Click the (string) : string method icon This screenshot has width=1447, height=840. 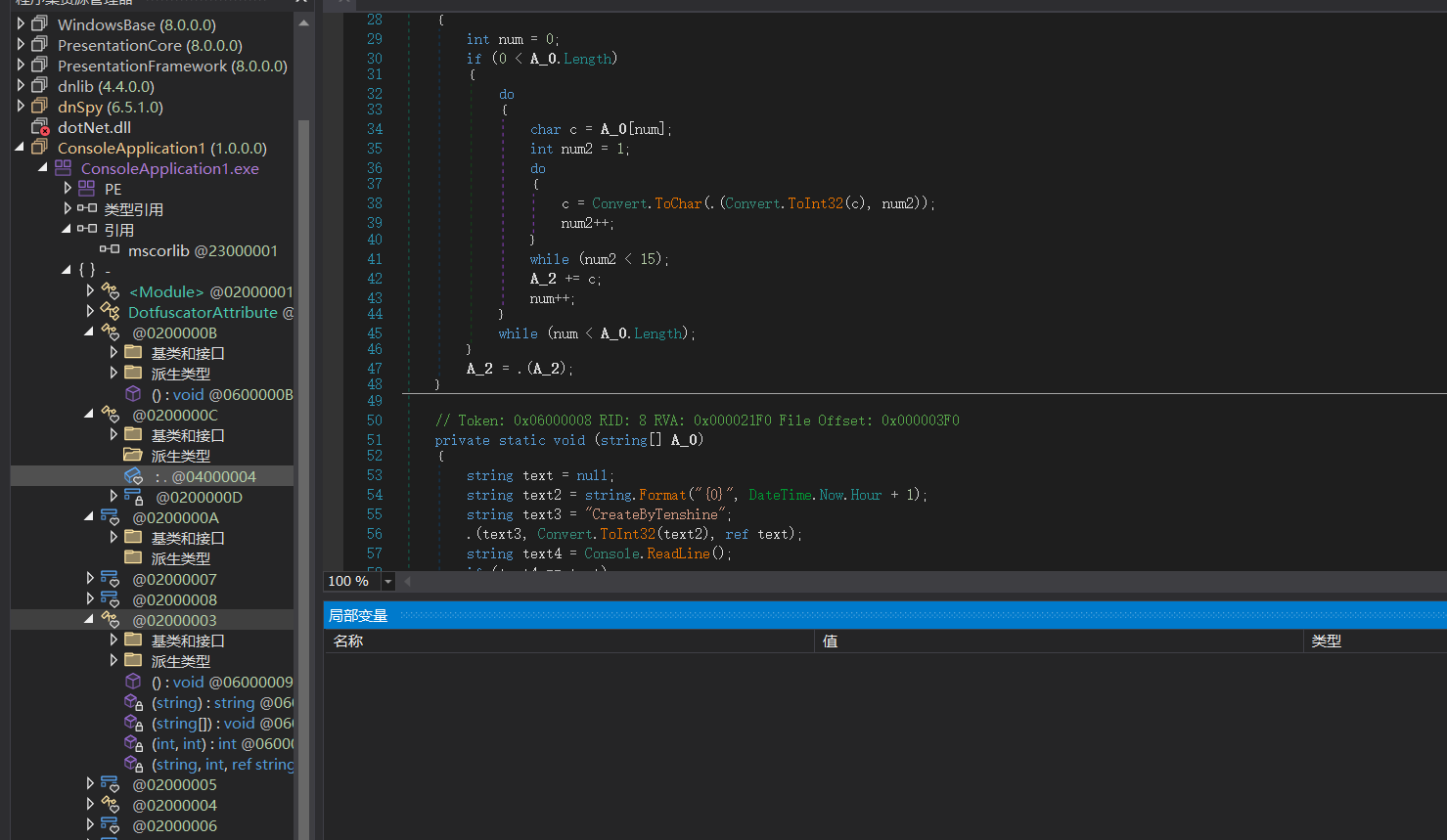coord(134,702)
